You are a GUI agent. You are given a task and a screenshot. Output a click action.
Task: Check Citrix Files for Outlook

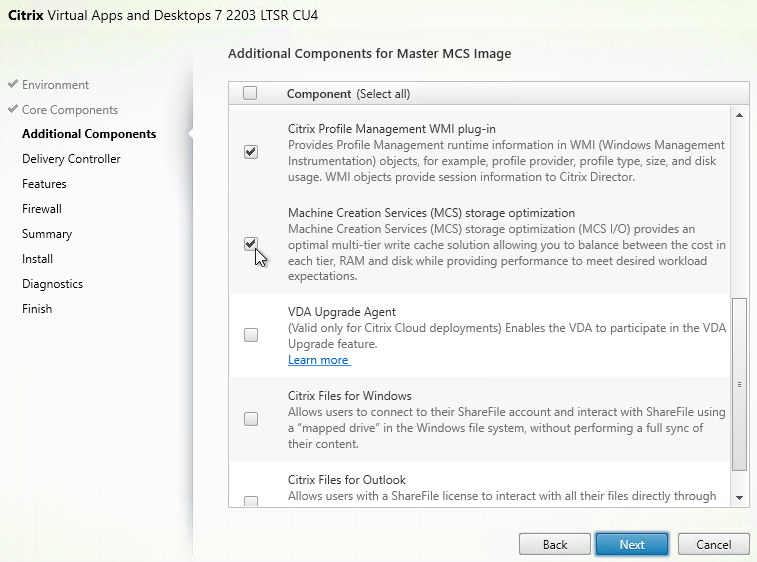coord(251,501)
